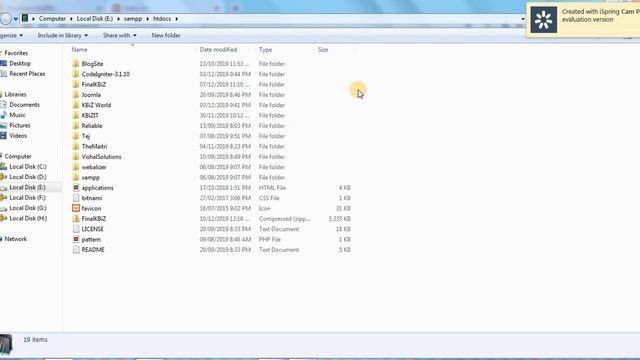Select the xampp folder icon
Image resolution: width=640 pixels, height=360 pixels.
click(x=76, y=177)
